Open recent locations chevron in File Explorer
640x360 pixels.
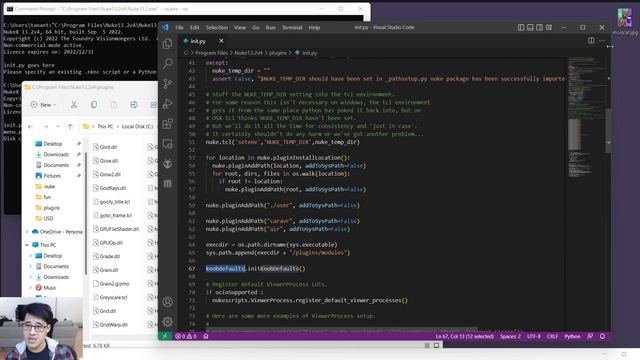[58, 127]
